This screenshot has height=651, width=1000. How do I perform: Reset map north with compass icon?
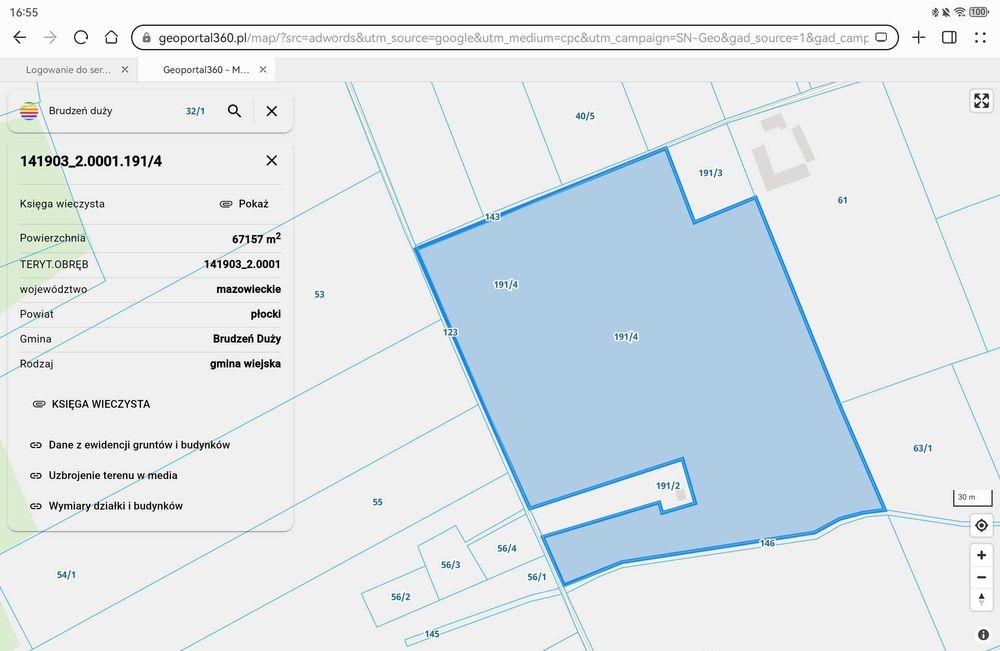coord(982,599)
